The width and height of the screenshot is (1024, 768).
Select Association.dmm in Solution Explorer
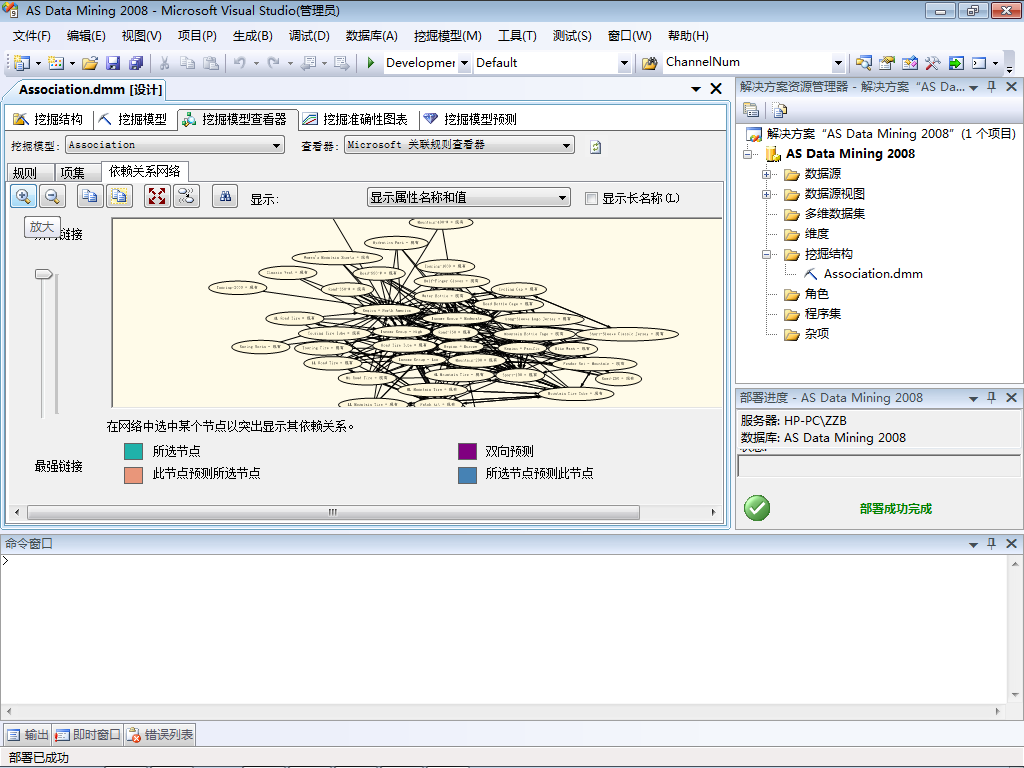pos(872,274)
